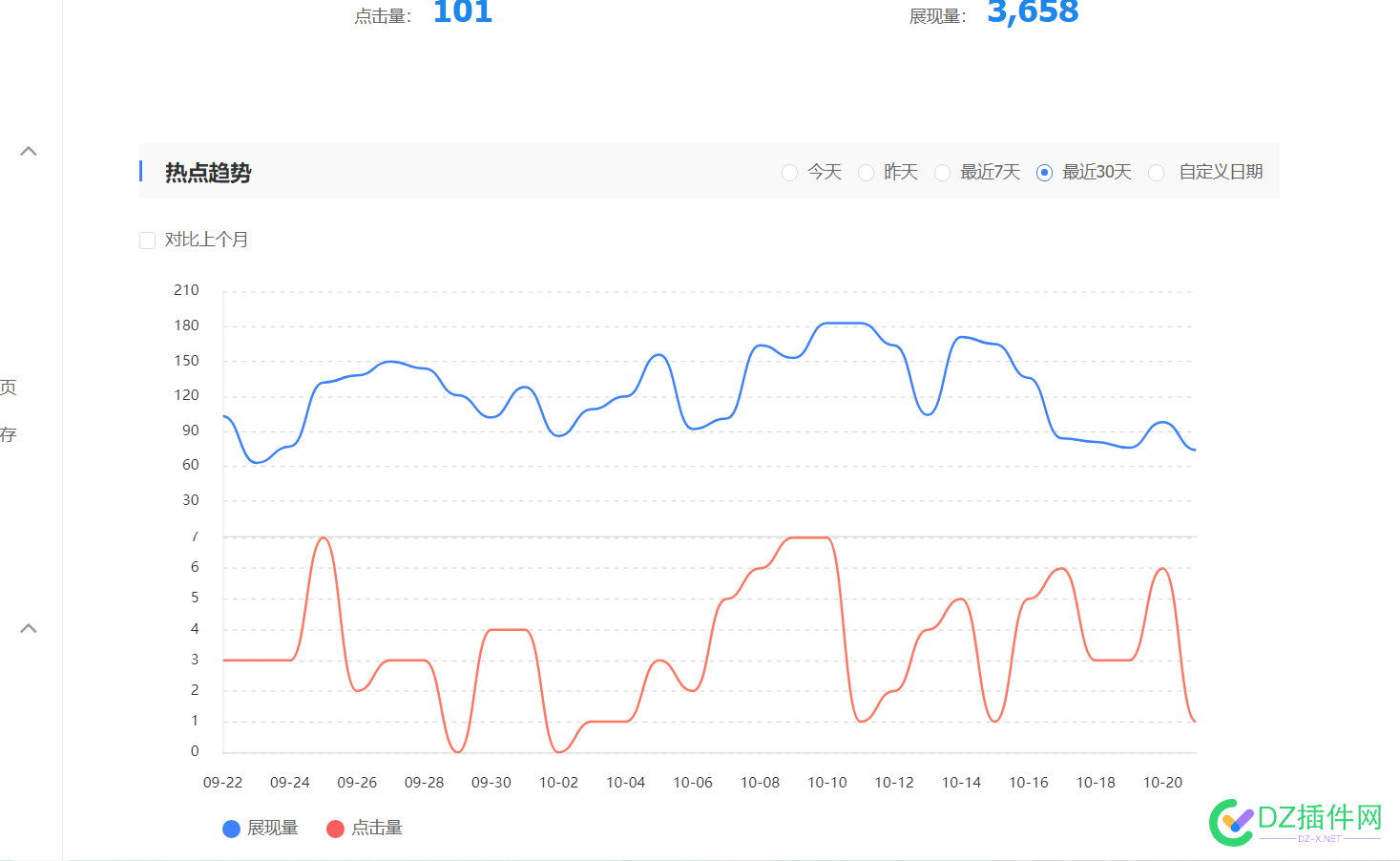
Task: Click the 10-10 x-axis date label
Action: coord(827,783)
